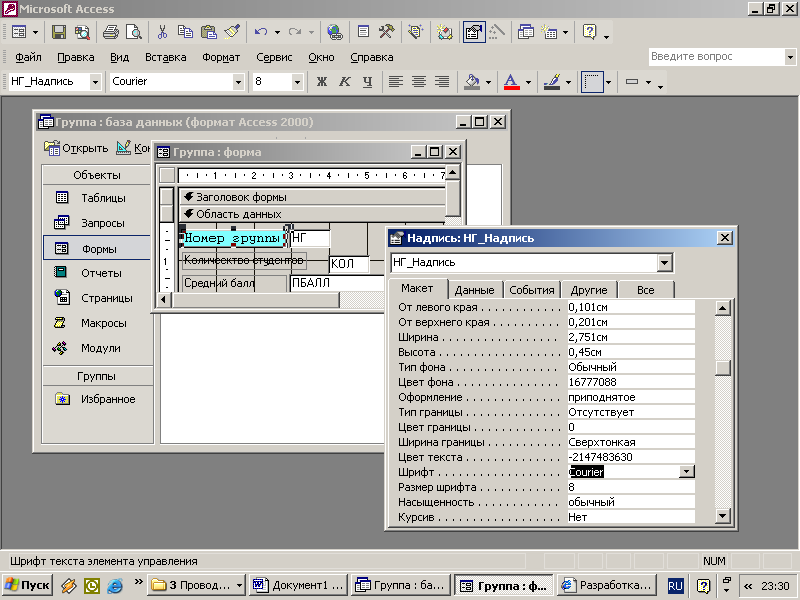800x600 pixels.
Task: Click the New Object icon
Action: click(549, 33)
